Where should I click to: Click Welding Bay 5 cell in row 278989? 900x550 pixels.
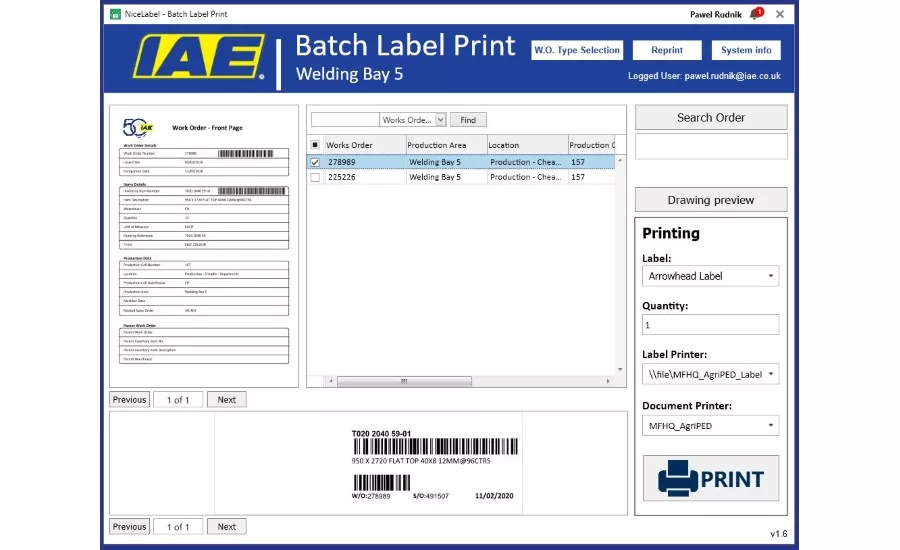tap(446, 162)
